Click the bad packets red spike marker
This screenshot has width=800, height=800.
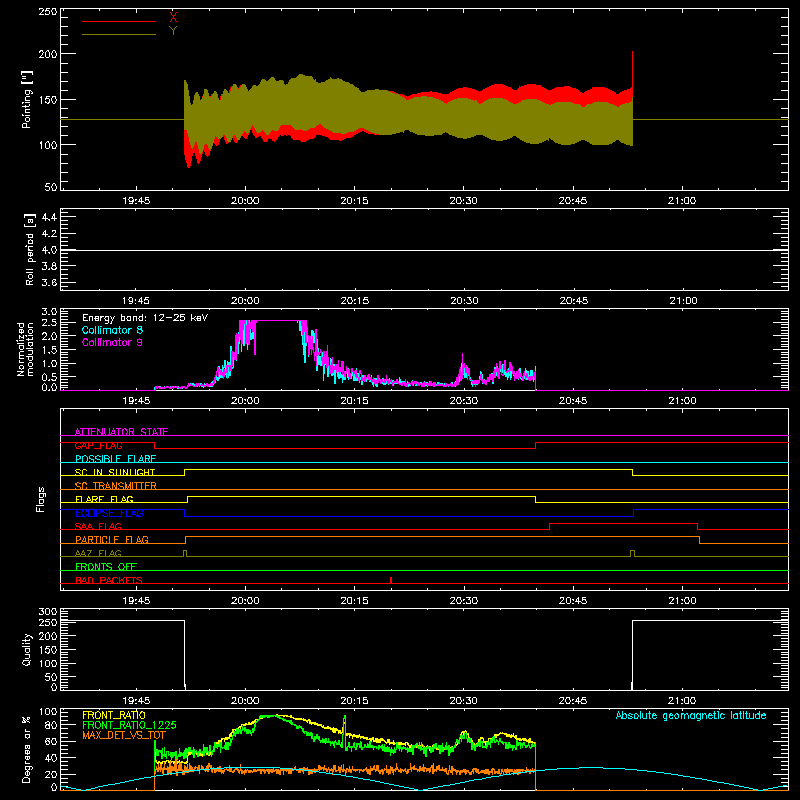(391, 580)
